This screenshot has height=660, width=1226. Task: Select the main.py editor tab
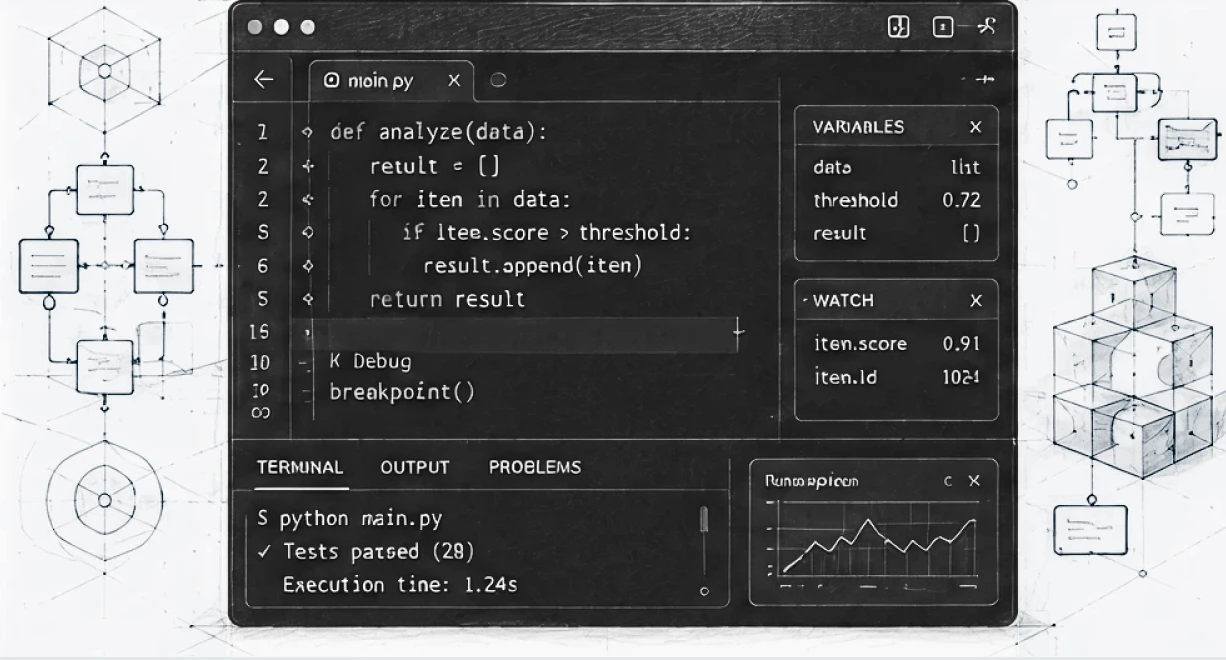coord(391,81)
